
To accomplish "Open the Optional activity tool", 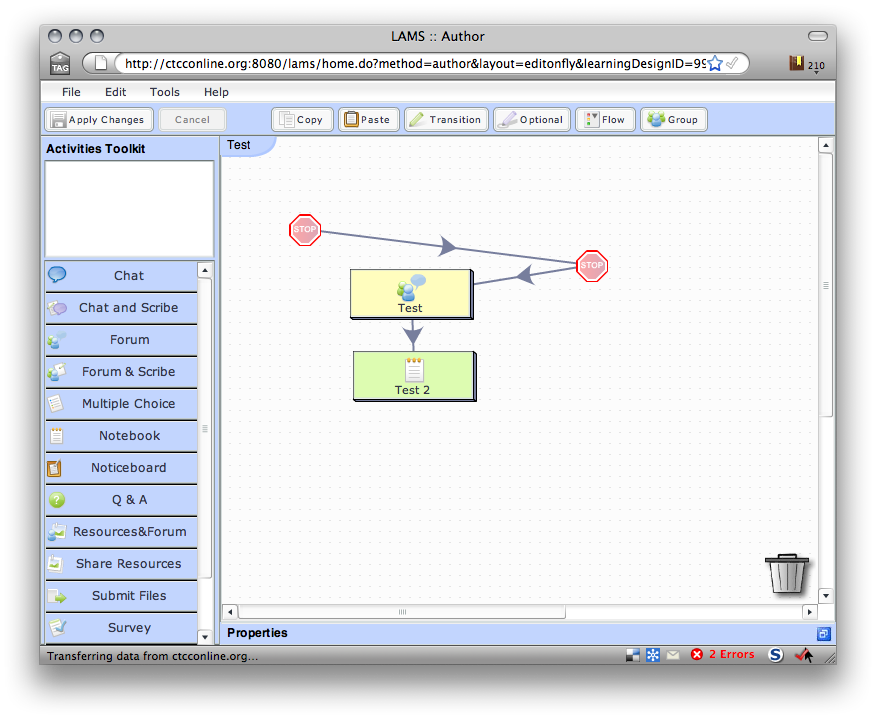I will [531, 120].
